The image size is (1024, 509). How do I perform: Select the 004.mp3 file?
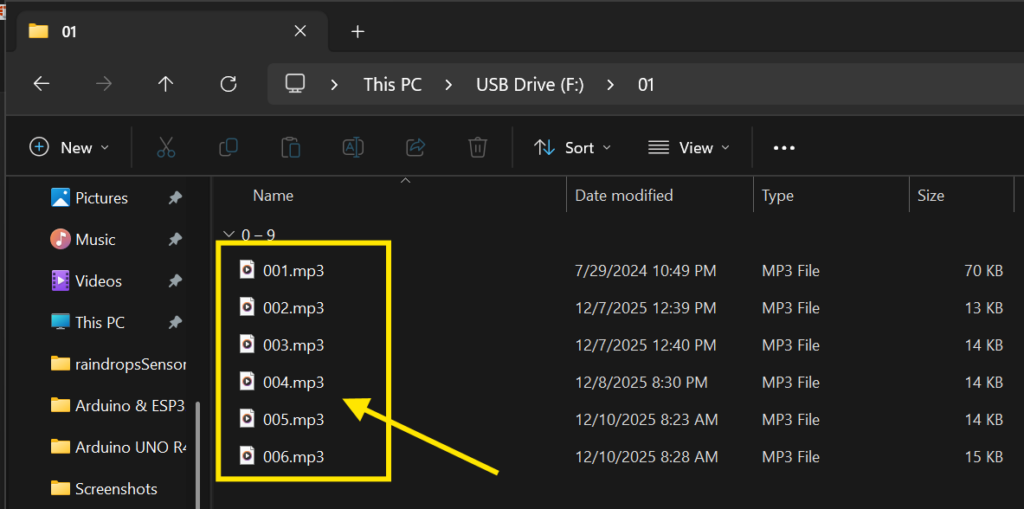pos(293,382)
